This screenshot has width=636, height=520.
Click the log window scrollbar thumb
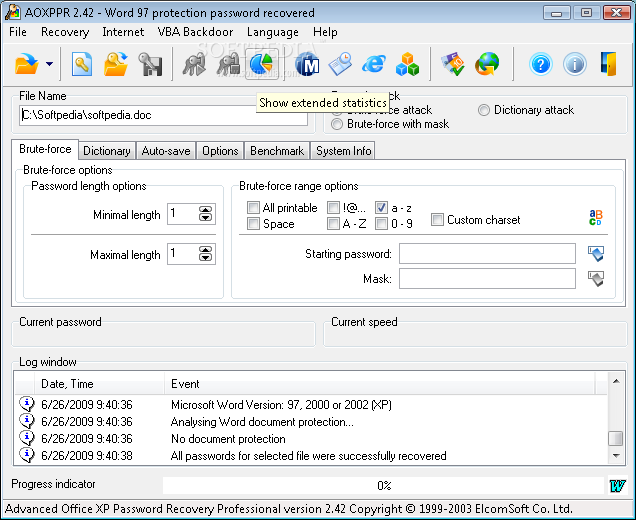click(616, 438)
